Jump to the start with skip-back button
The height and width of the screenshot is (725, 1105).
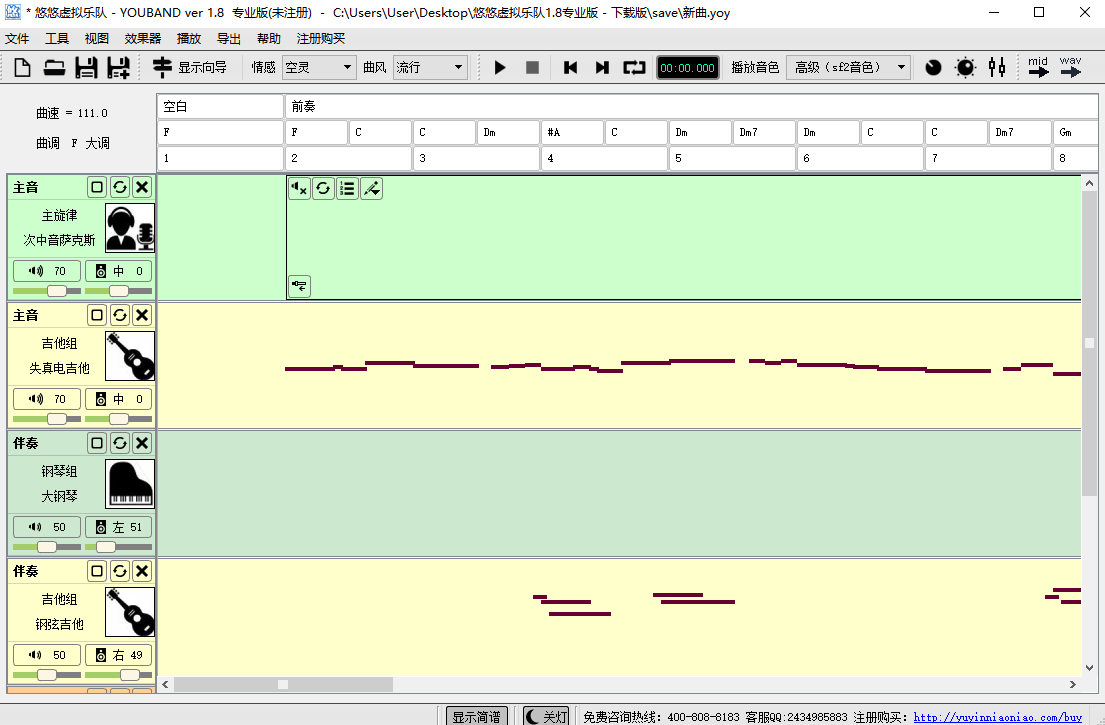571,68
